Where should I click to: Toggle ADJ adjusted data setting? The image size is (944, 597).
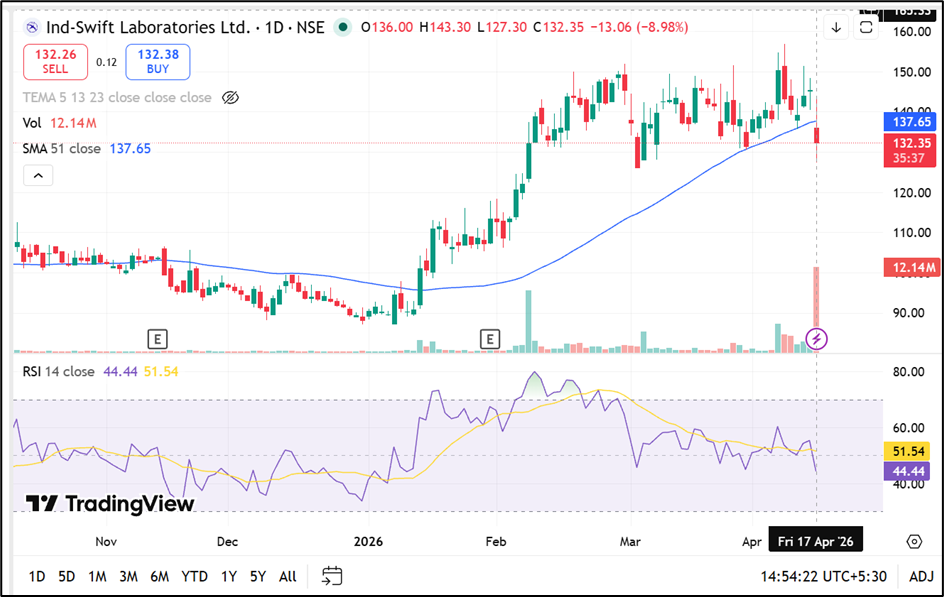point(921,576)
